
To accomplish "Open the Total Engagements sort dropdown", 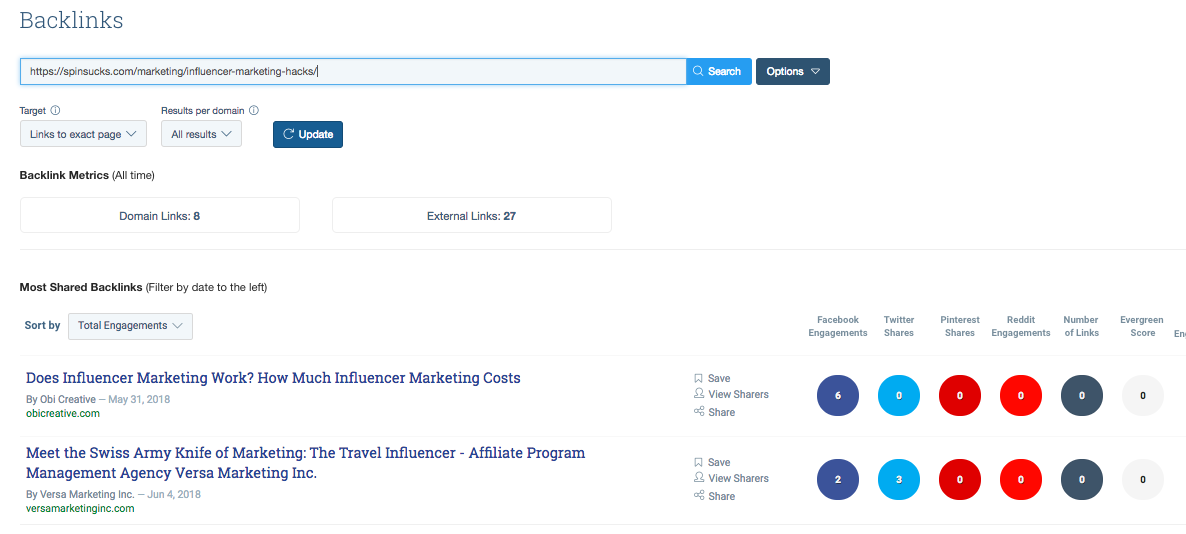I will tap(130, 326).
